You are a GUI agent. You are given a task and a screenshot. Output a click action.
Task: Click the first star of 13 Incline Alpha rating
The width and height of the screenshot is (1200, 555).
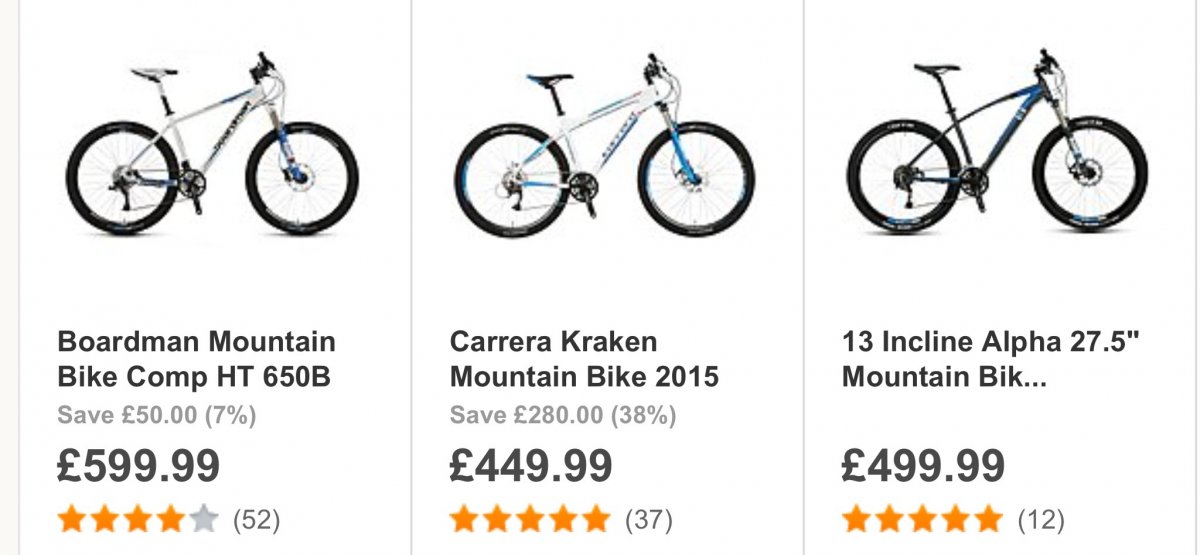click(x=856, y=519)
